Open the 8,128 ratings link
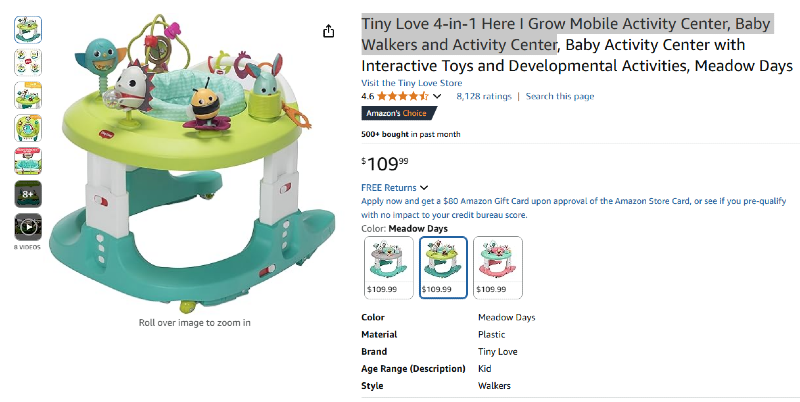The image size is (800, 402). (x=483, y=97)
